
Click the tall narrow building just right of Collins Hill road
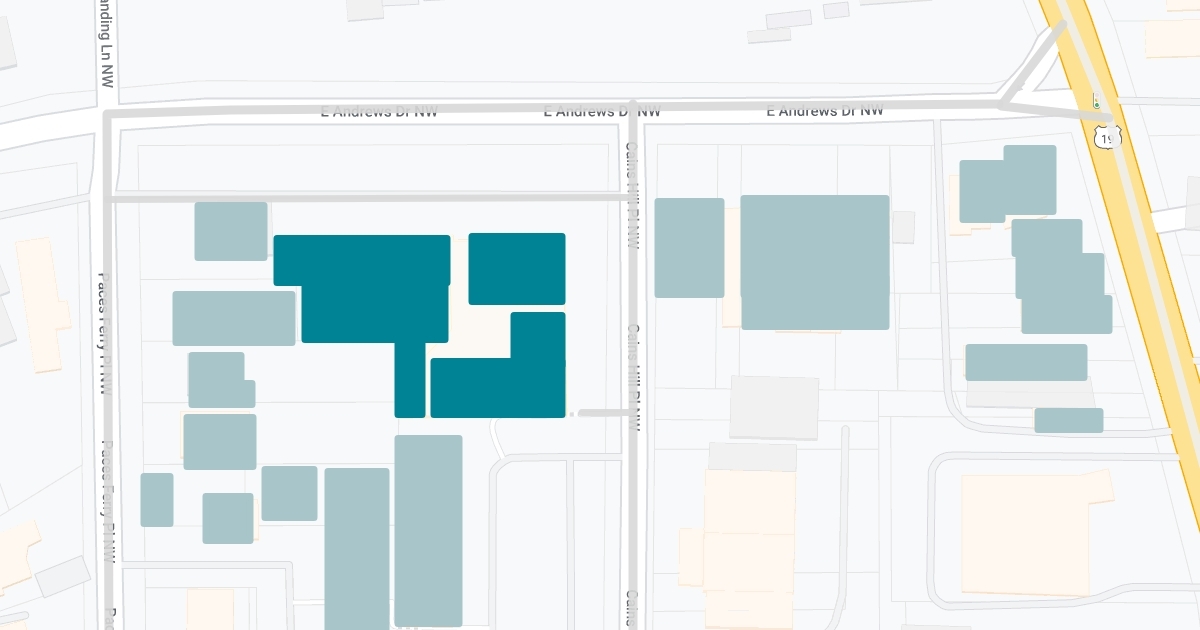pyautogui.click(x=689, y=247)
